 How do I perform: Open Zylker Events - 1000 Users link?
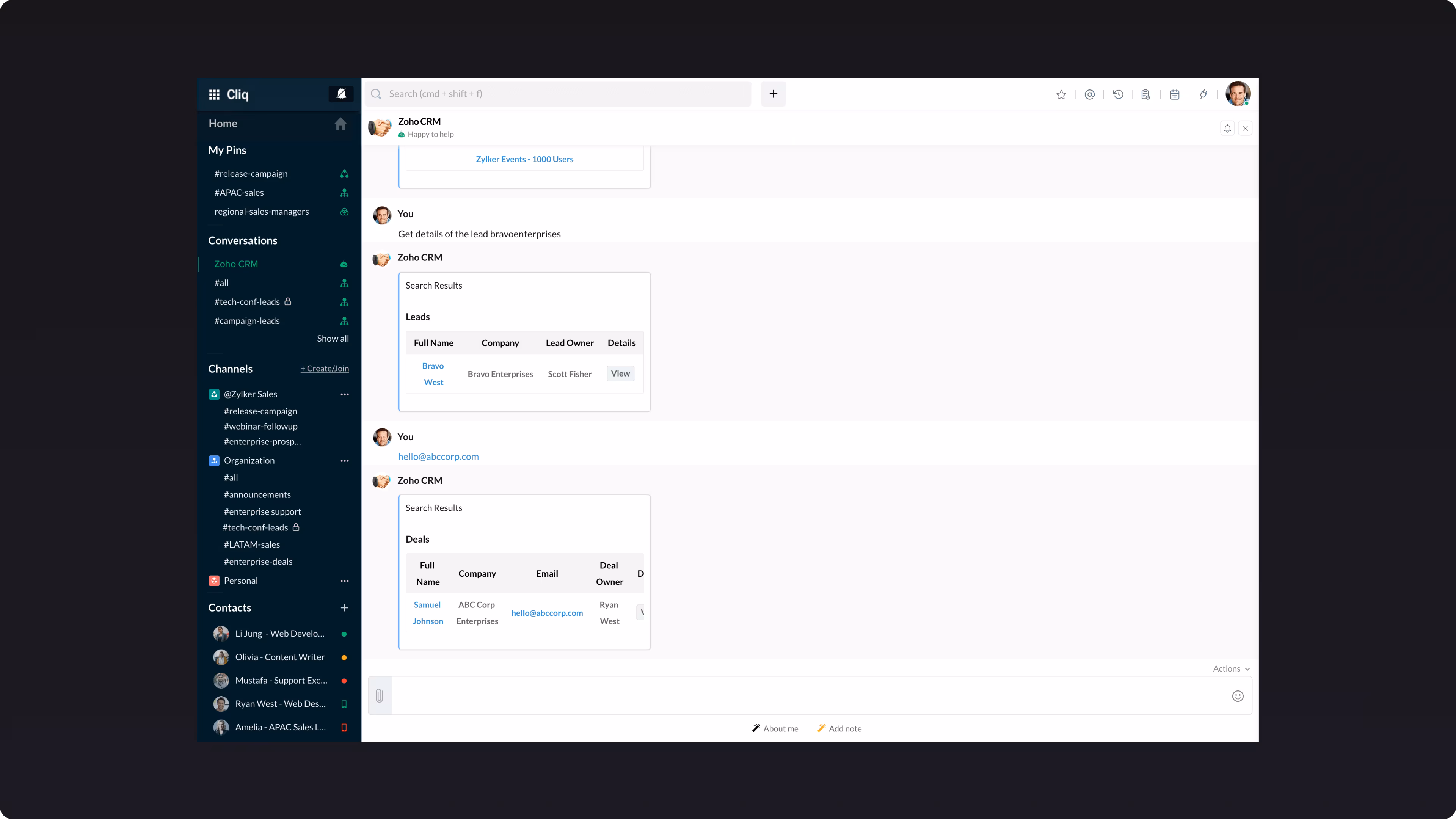(x=524, y=159)
